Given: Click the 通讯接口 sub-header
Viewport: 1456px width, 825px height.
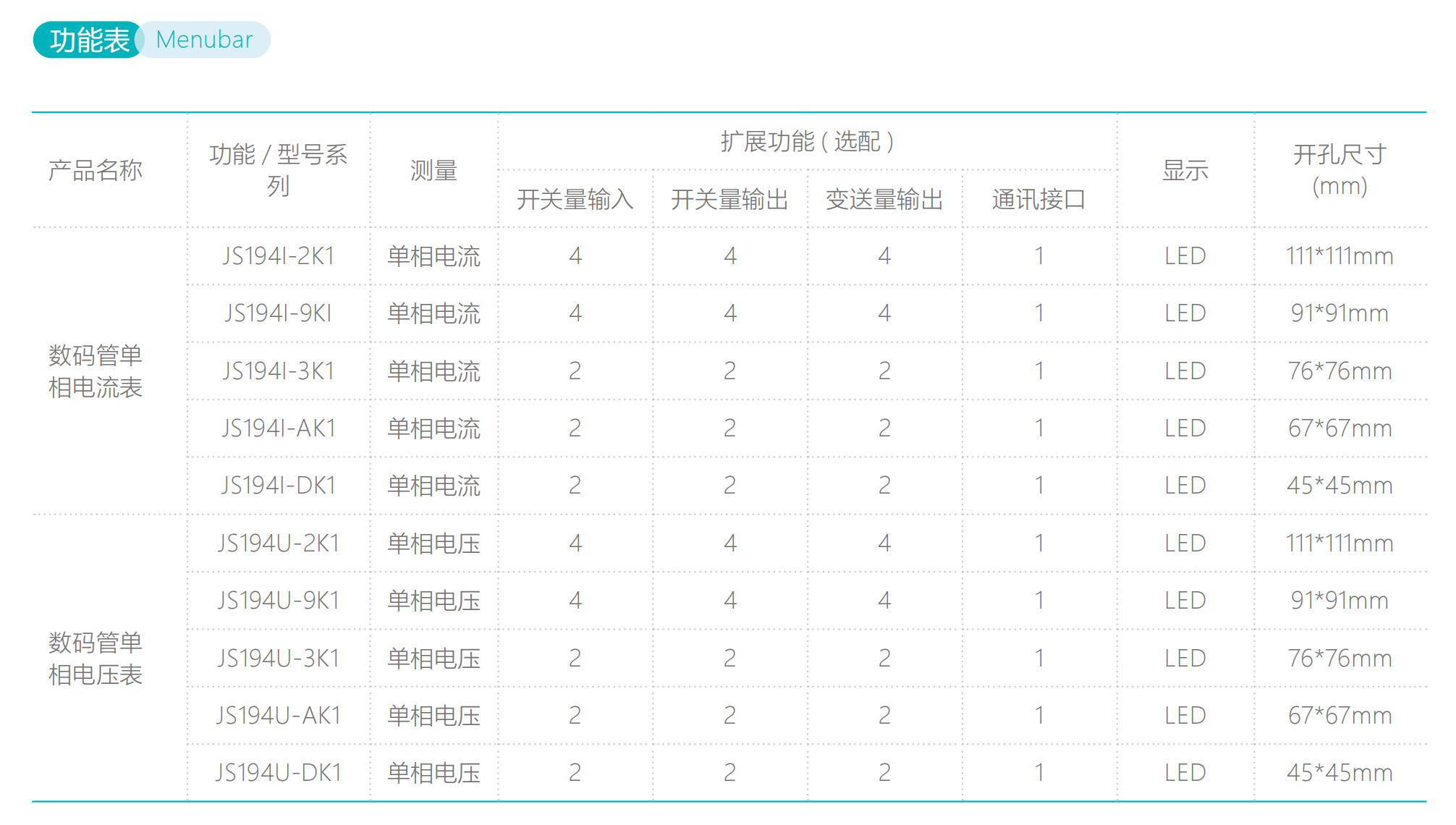Looking at the screenshot, I should click(1038, 201).
